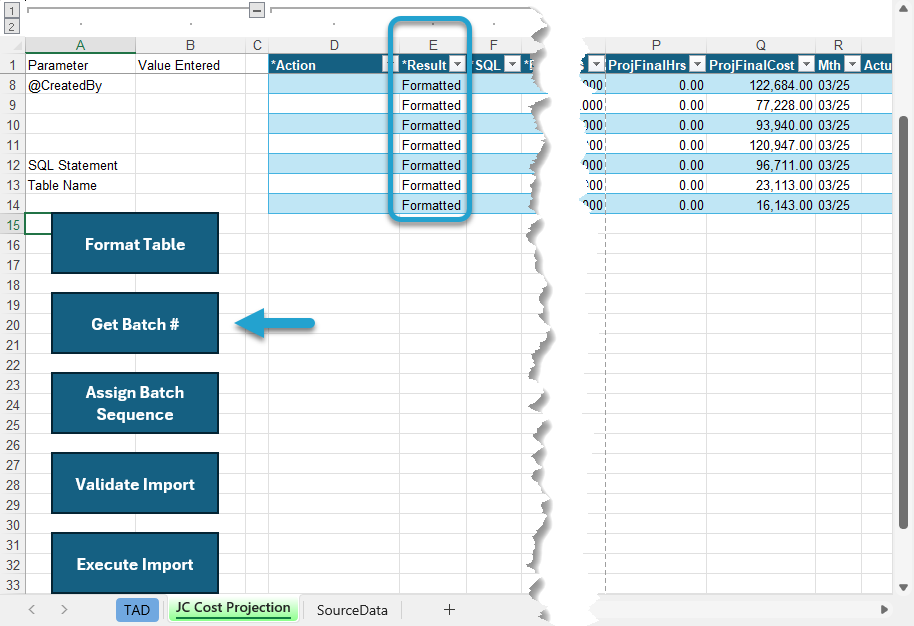Click the Execute Import button
The height and width of the screenshot is (626, 914).
pyautogui.click(x=135, y=563)
